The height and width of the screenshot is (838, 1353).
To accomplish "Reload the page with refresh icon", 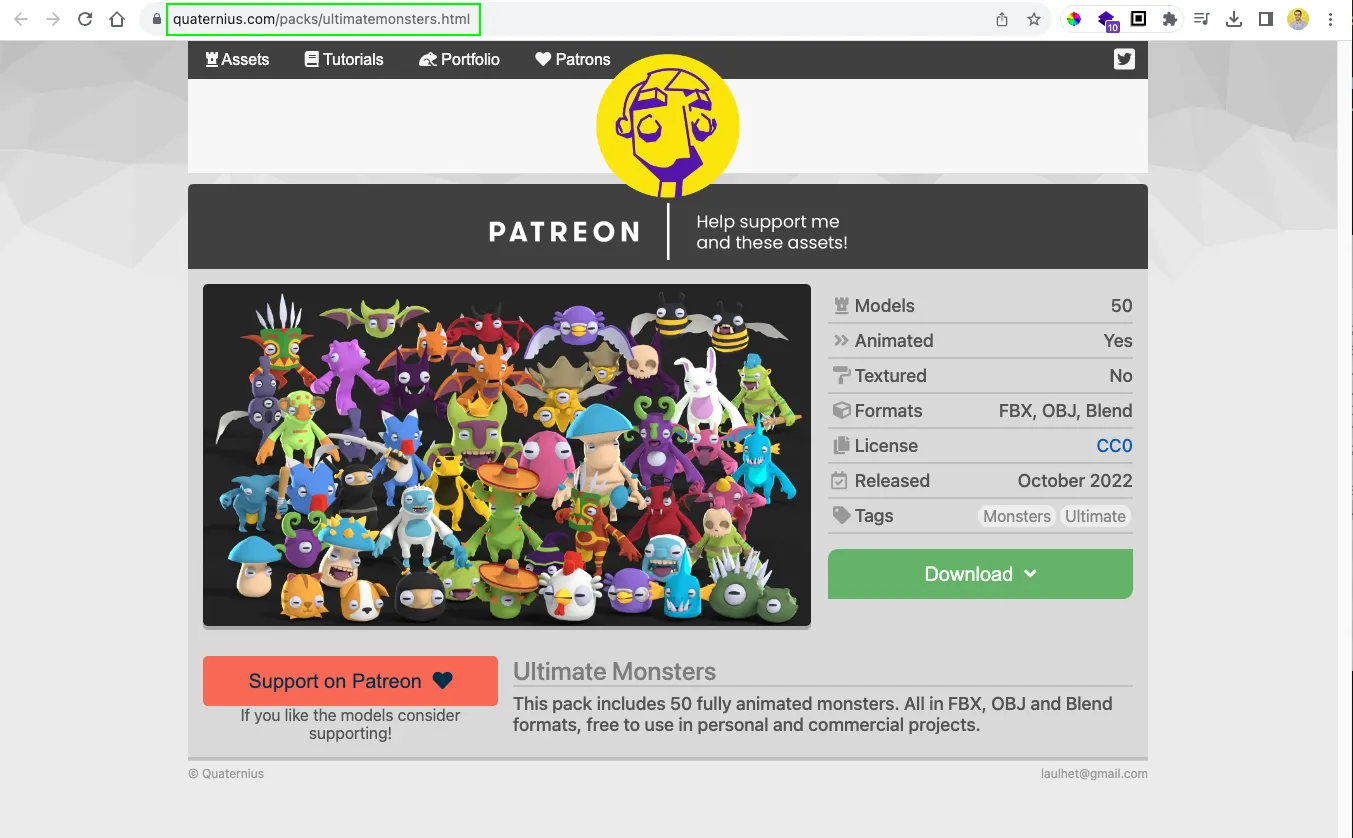I will click(x=85, y=19).
